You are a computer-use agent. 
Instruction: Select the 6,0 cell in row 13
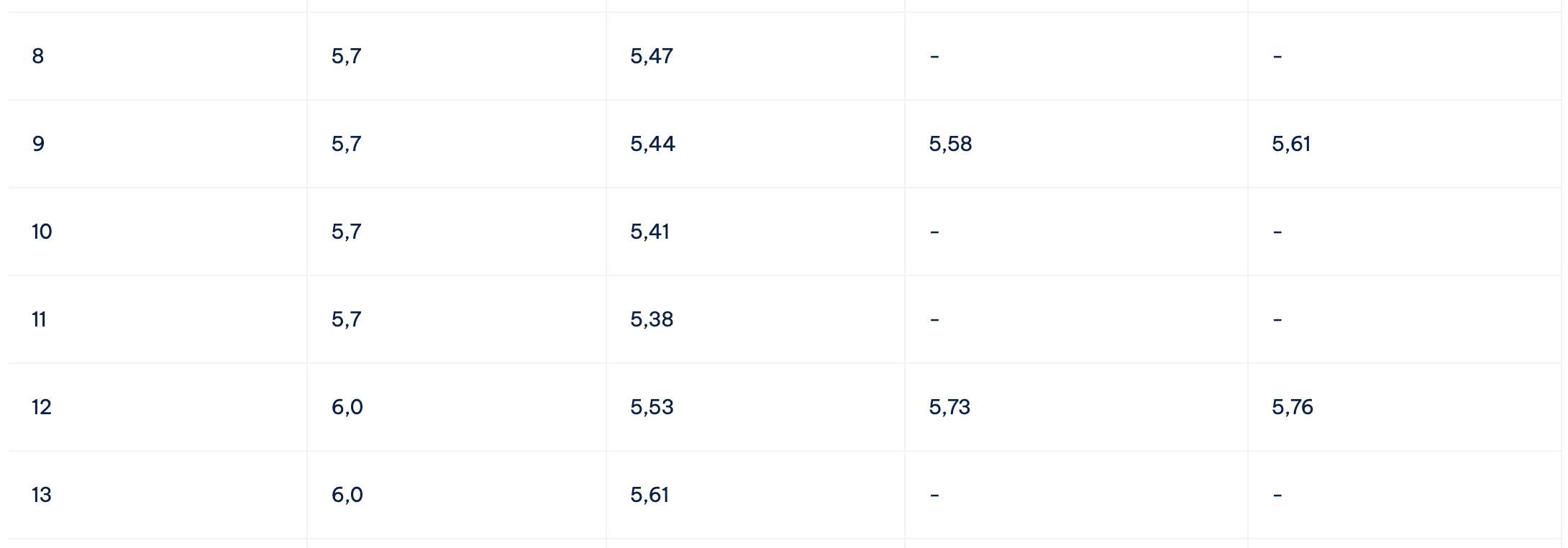[x=457, y=495]
